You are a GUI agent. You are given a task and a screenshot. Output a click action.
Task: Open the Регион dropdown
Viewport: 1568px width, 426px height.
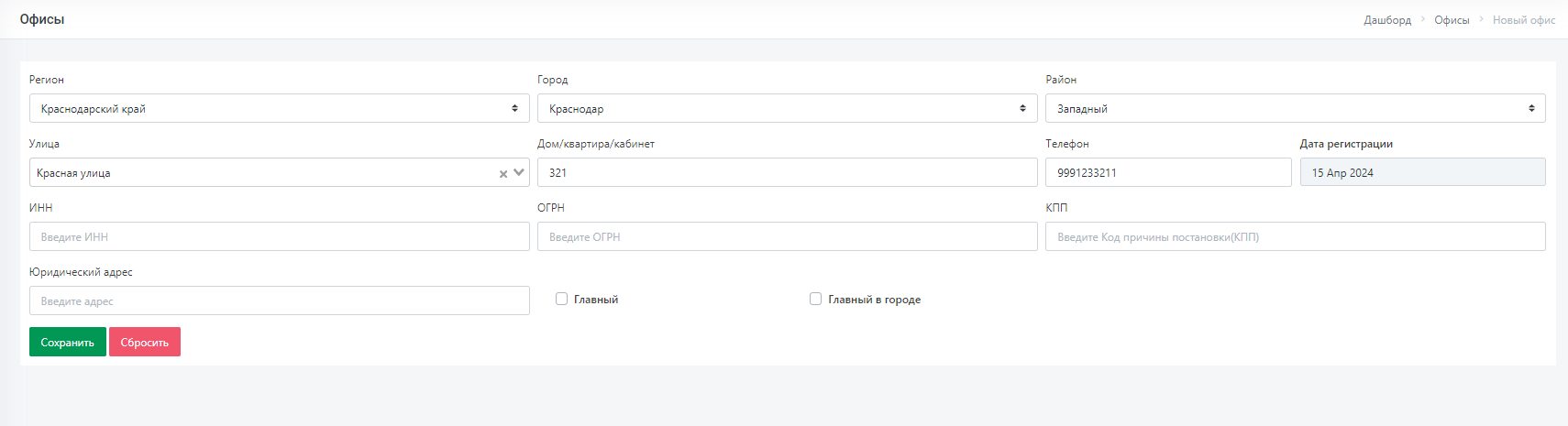pyautogui.click(x=280, y=108)
